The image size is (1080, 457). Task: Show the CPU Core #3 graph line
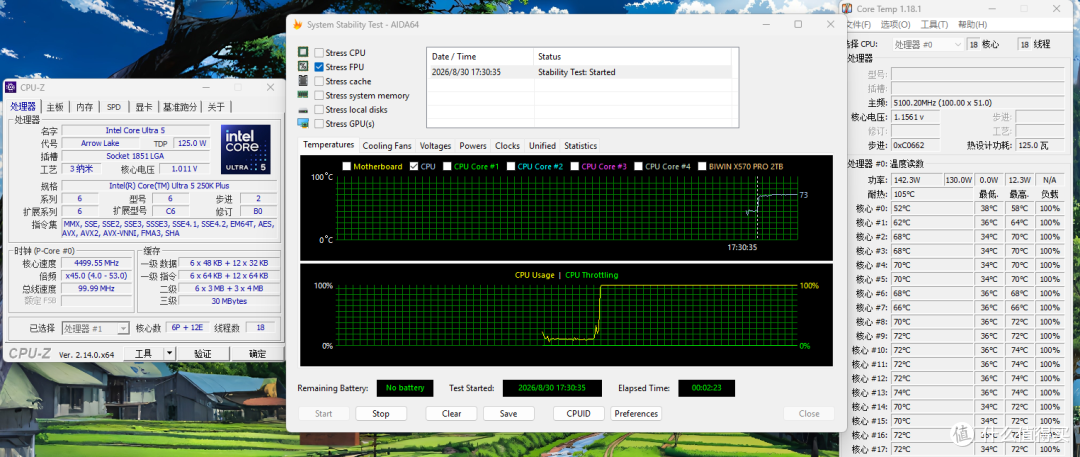click(574, 166)
